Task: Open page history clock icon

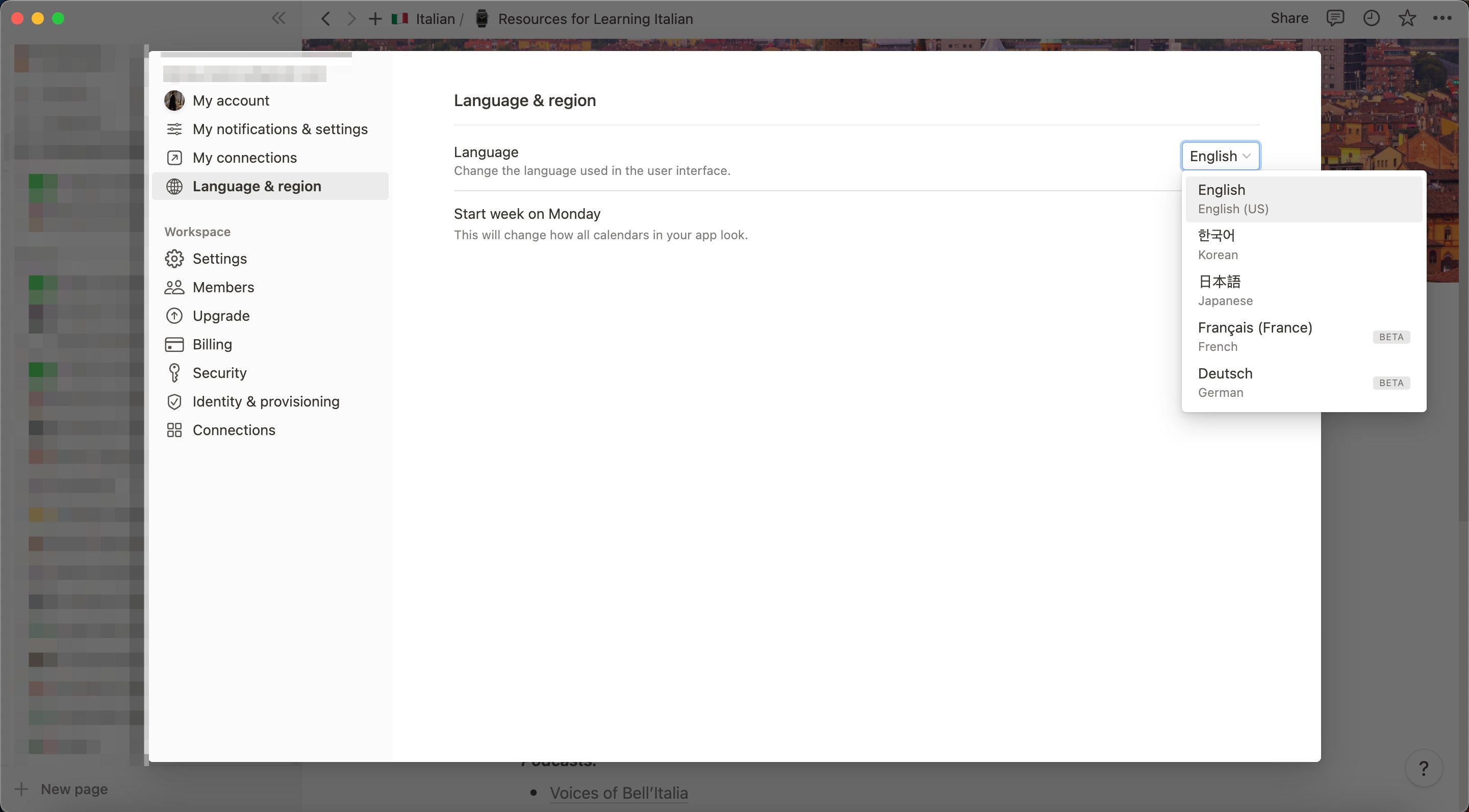Action: pyautogui.click(x=1371, y=18)
